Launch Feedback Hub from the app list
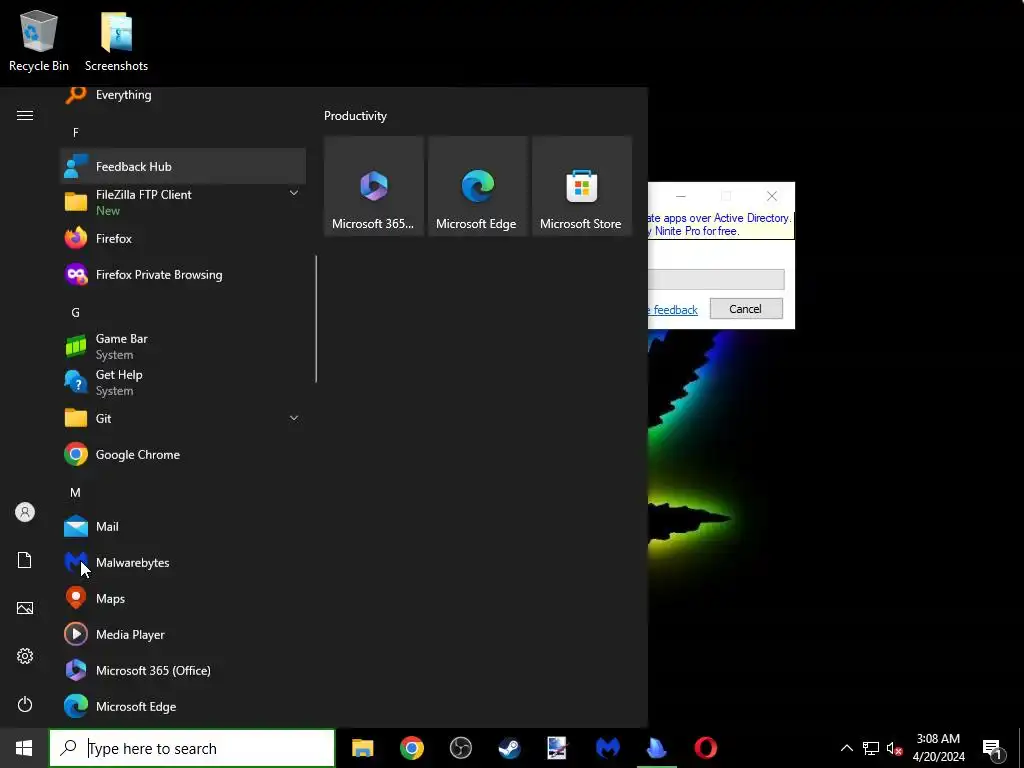This screenshot has width=1024, height=768. pyautogui.click(x=183, y=167)
